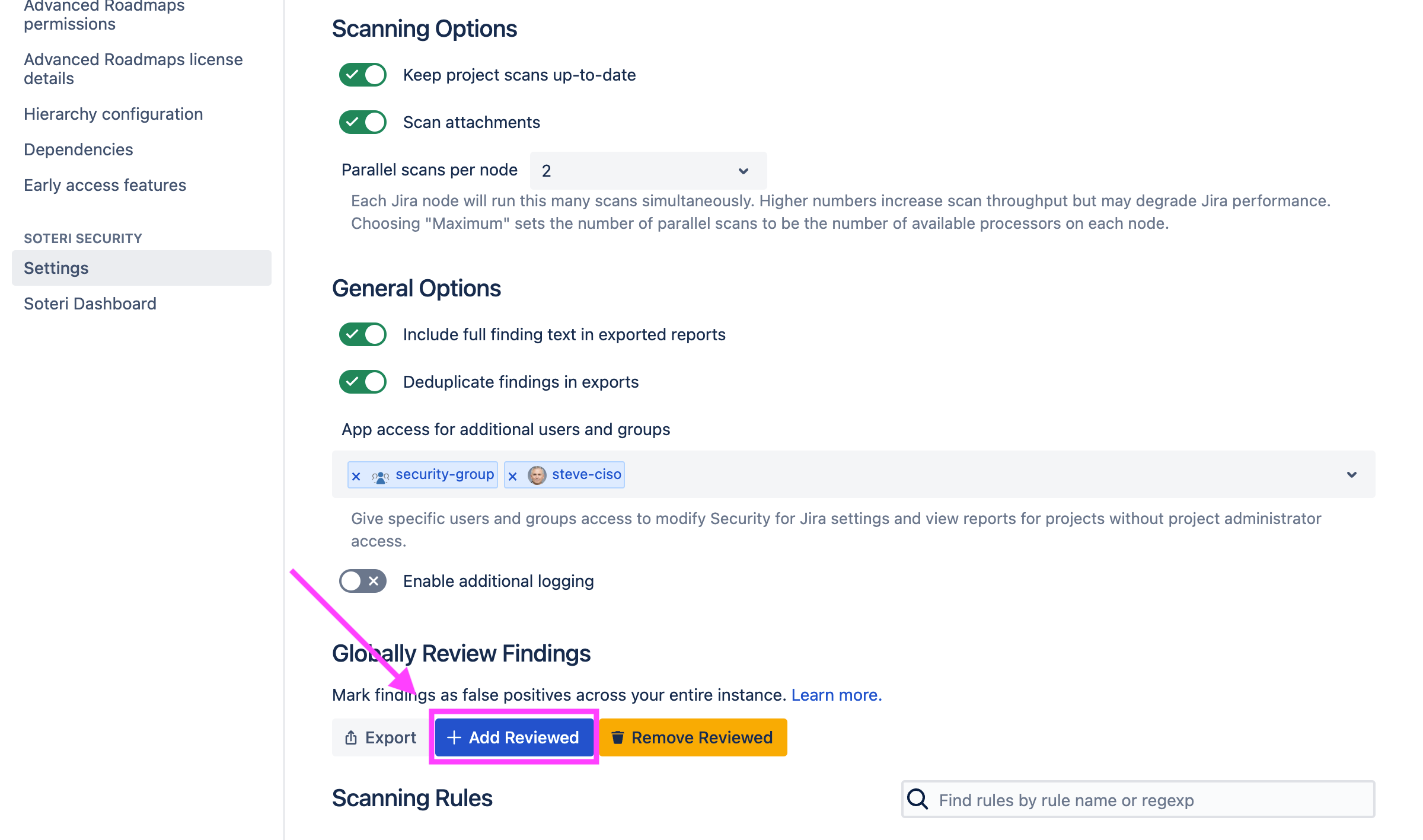Disable the Keep project scans up-to-date toggle
Screen dimensions: 1423x840
pos(362,75)
